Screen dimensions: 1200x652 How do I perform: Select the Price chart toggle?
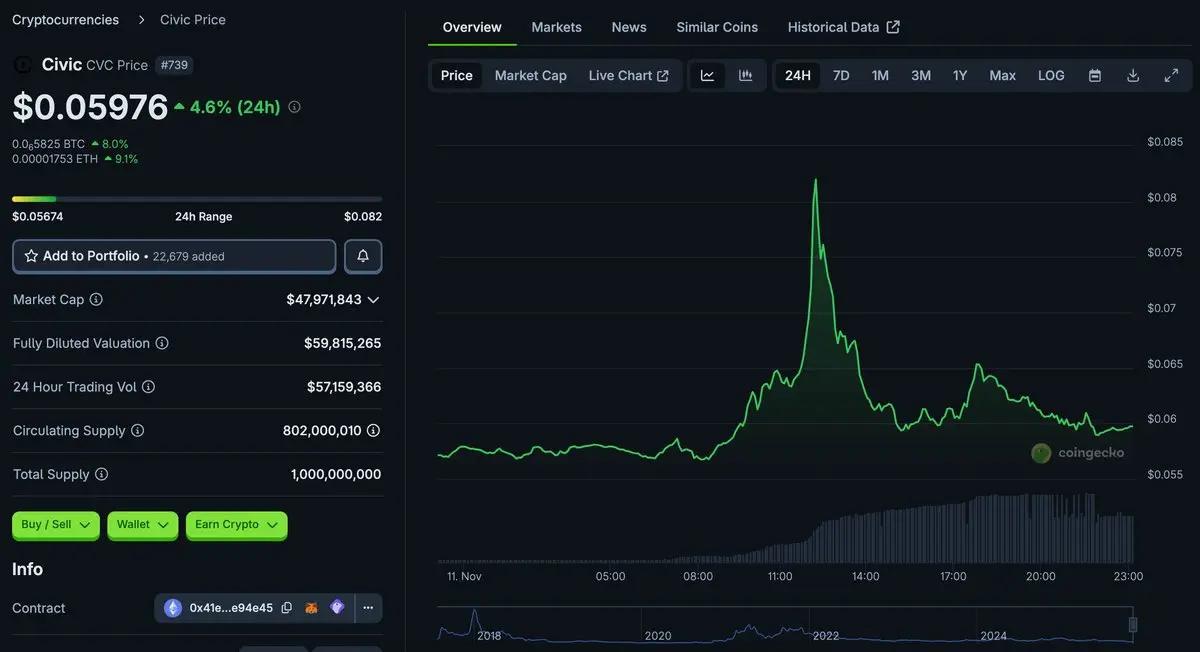point(457,76)
